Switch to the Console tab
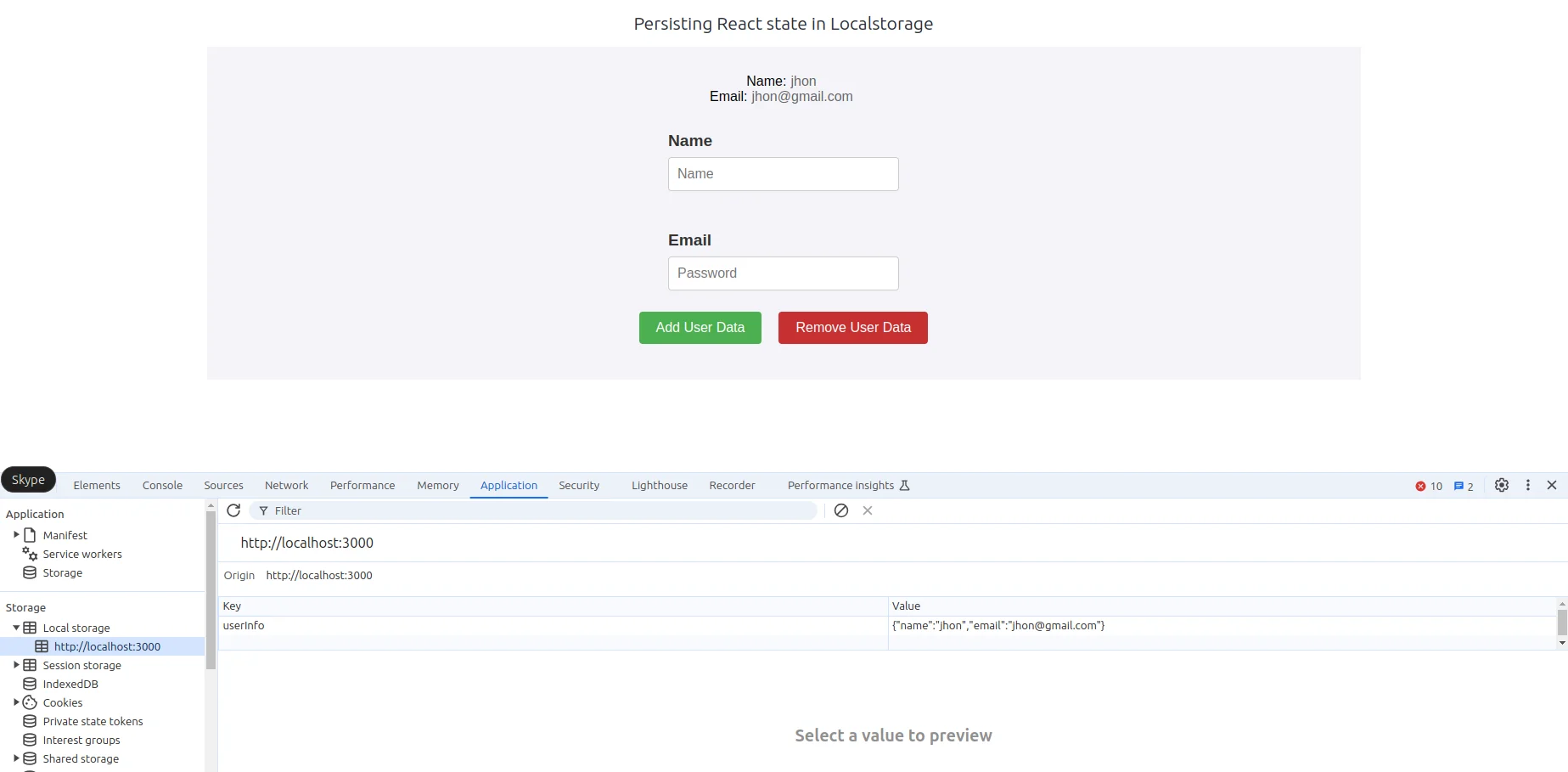The image size is (1568, 772). pyautogui.click(x=162, y=485)
